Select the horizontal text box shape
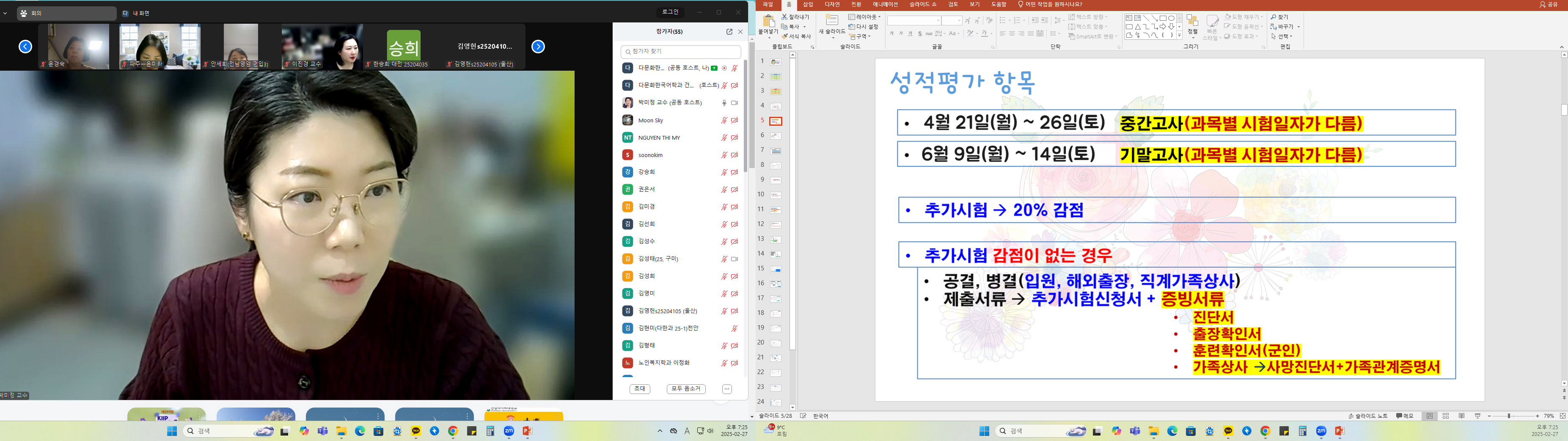The width and height of the screenshot is (1568, 441). point(1129,18)
